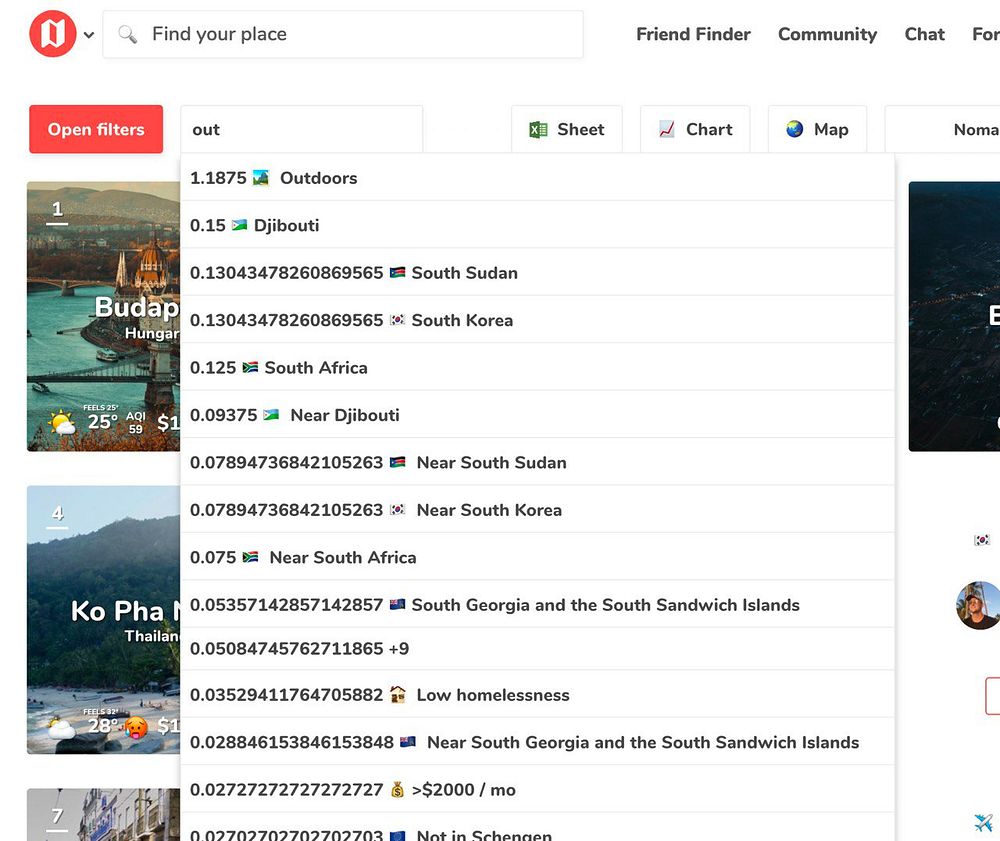Click the flag in the Near Djibouti row
Image resolution: width=1000 pixels, height=841 pixels.
pos(271,414)
